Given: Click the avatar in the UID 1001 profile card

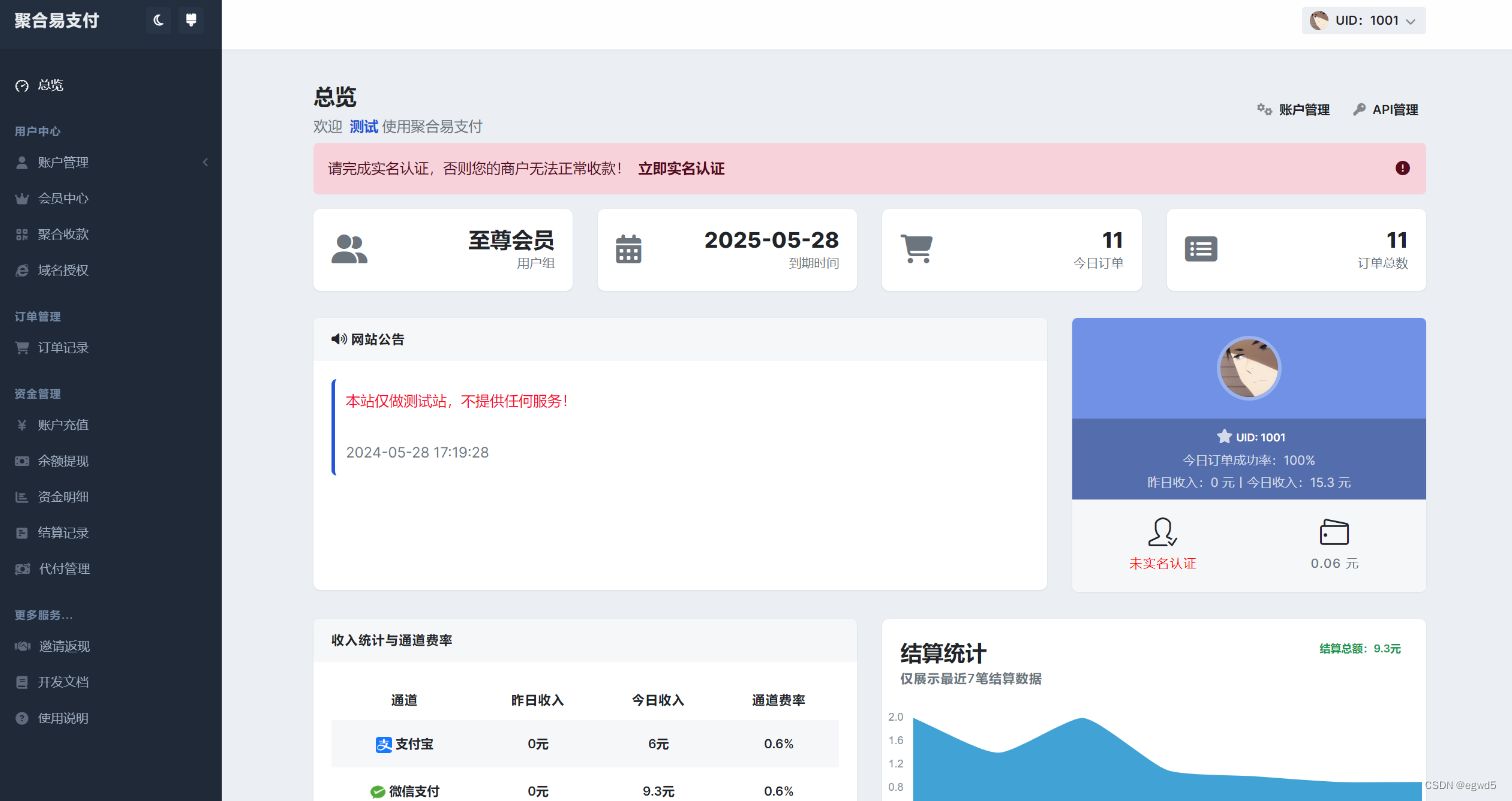Looking at the screenshot, I should 1249,368.
